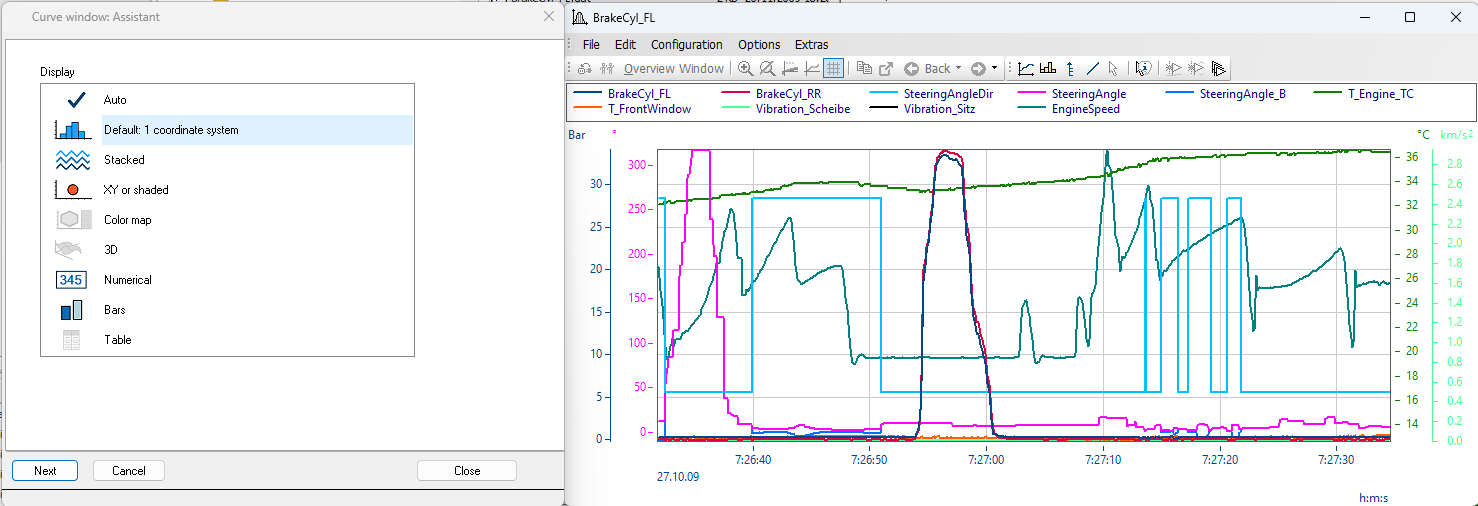Select the diagonal line tool icon
The height and width of the screenshot is (506, 1478).
tap(1092, 69)
